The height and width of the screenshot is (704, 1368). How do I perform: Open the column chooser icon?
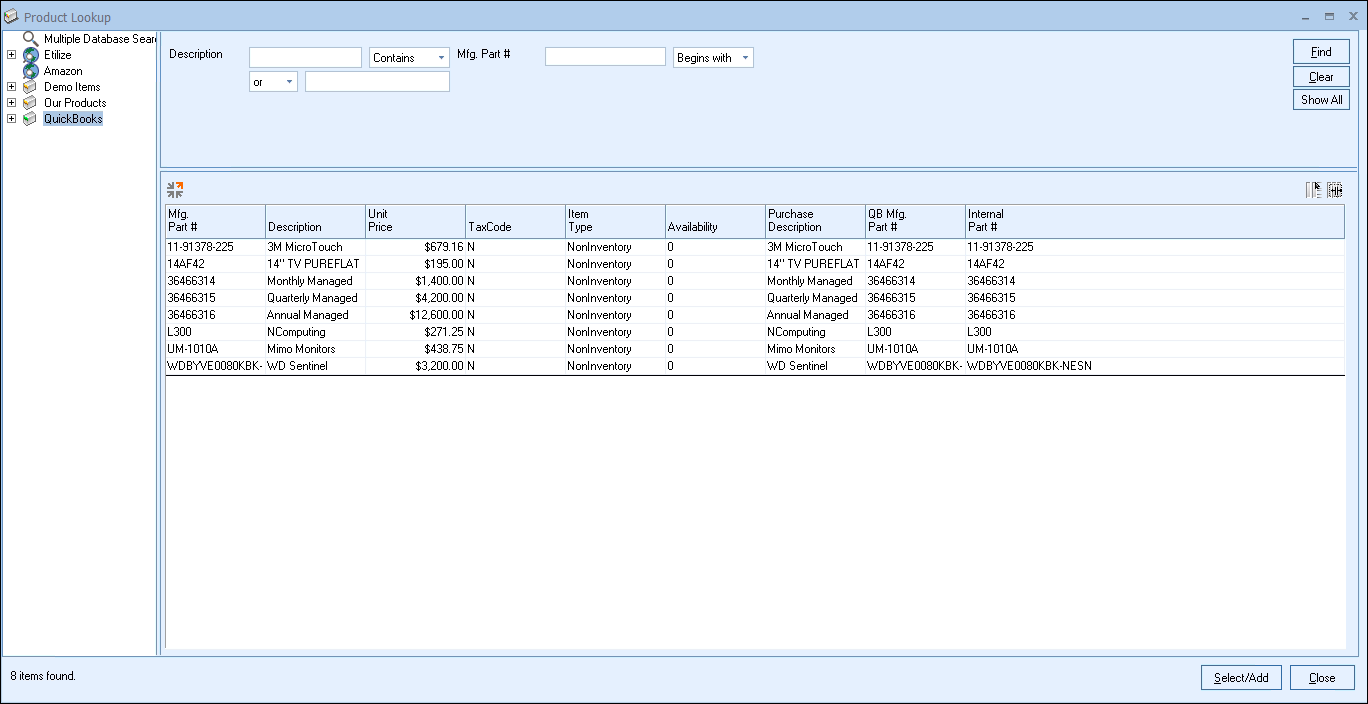pyautogui.click(x=1314, y=190)
